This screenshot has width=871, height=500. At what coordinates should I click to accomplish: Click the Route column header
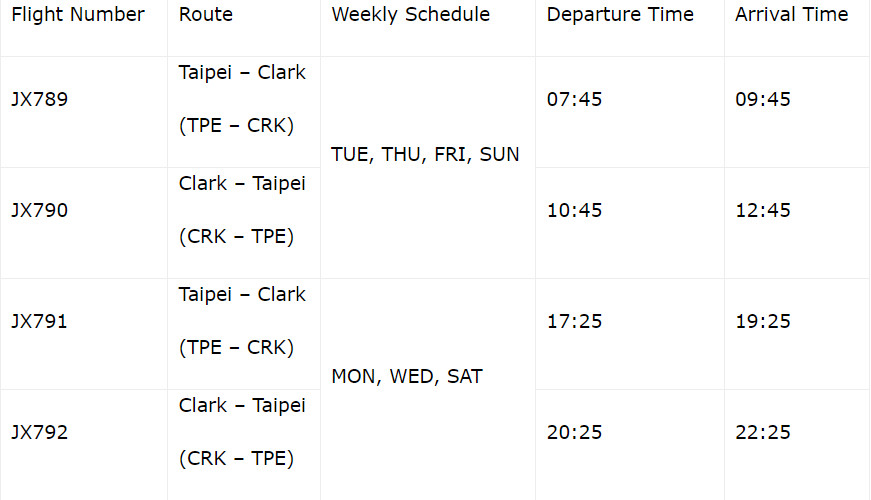206,15
